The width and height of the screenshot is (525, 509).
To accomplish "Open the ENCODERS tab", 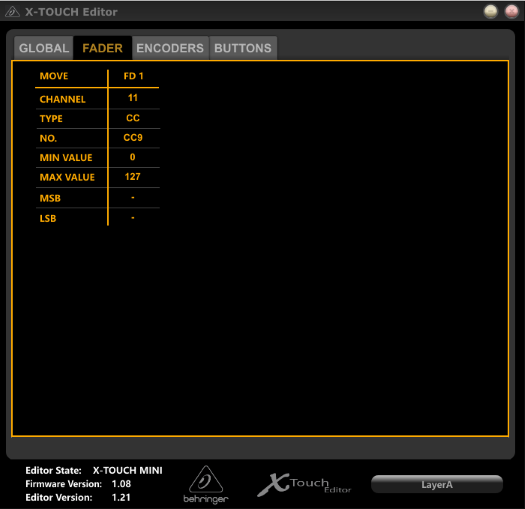I will (170, 48).
